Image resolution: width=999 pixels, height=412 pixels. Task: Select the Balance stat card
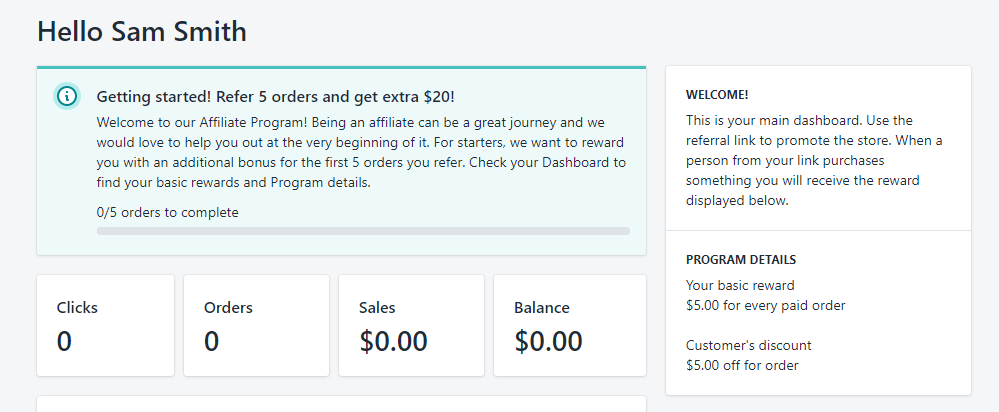[x=570, y=325]
